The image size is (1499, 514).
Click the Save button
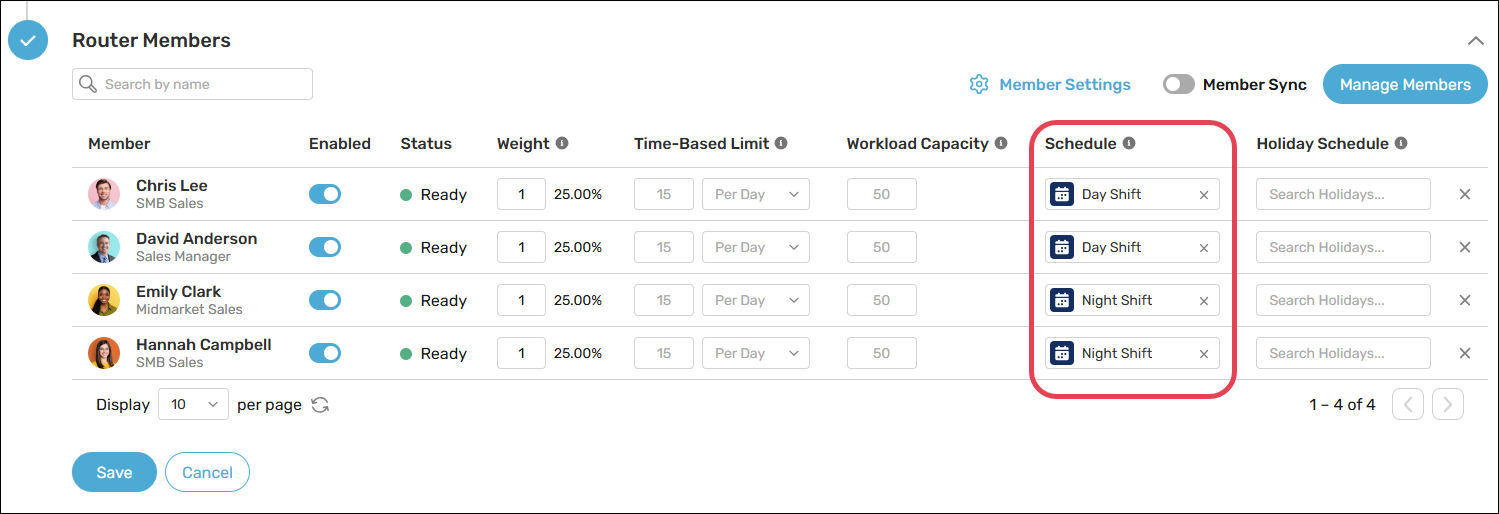(114, 473)
